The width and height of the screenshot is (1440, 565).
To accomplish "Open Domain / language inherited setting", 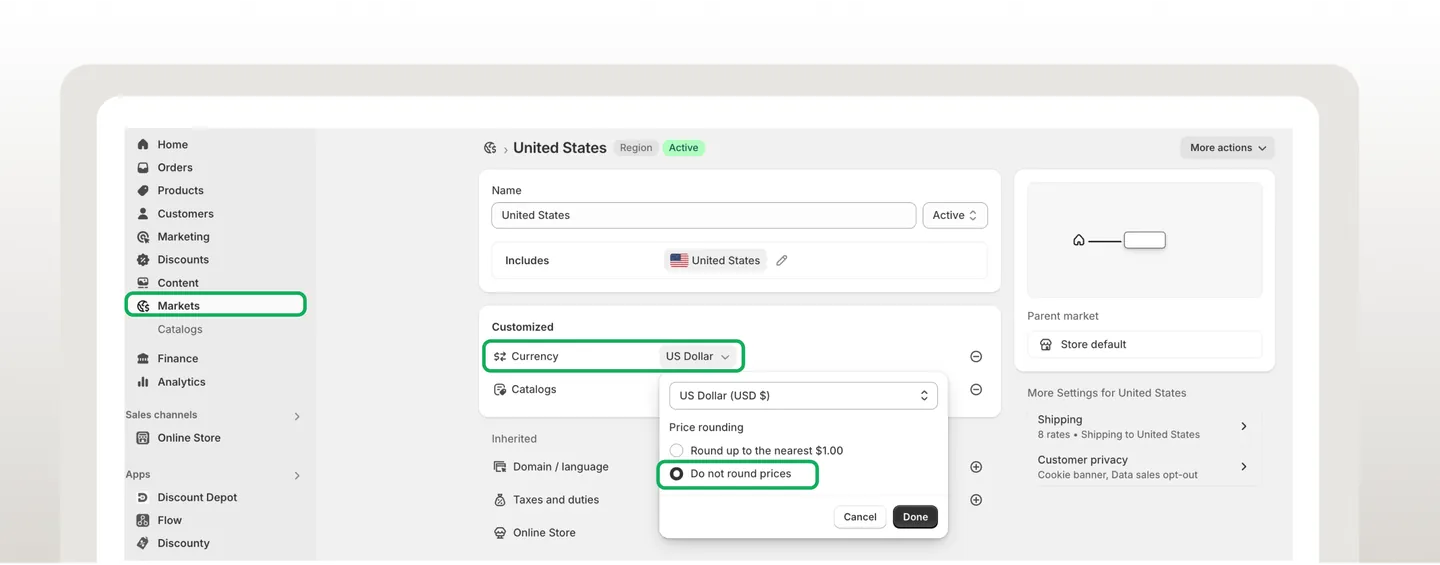I will click(x=560, y=467).
